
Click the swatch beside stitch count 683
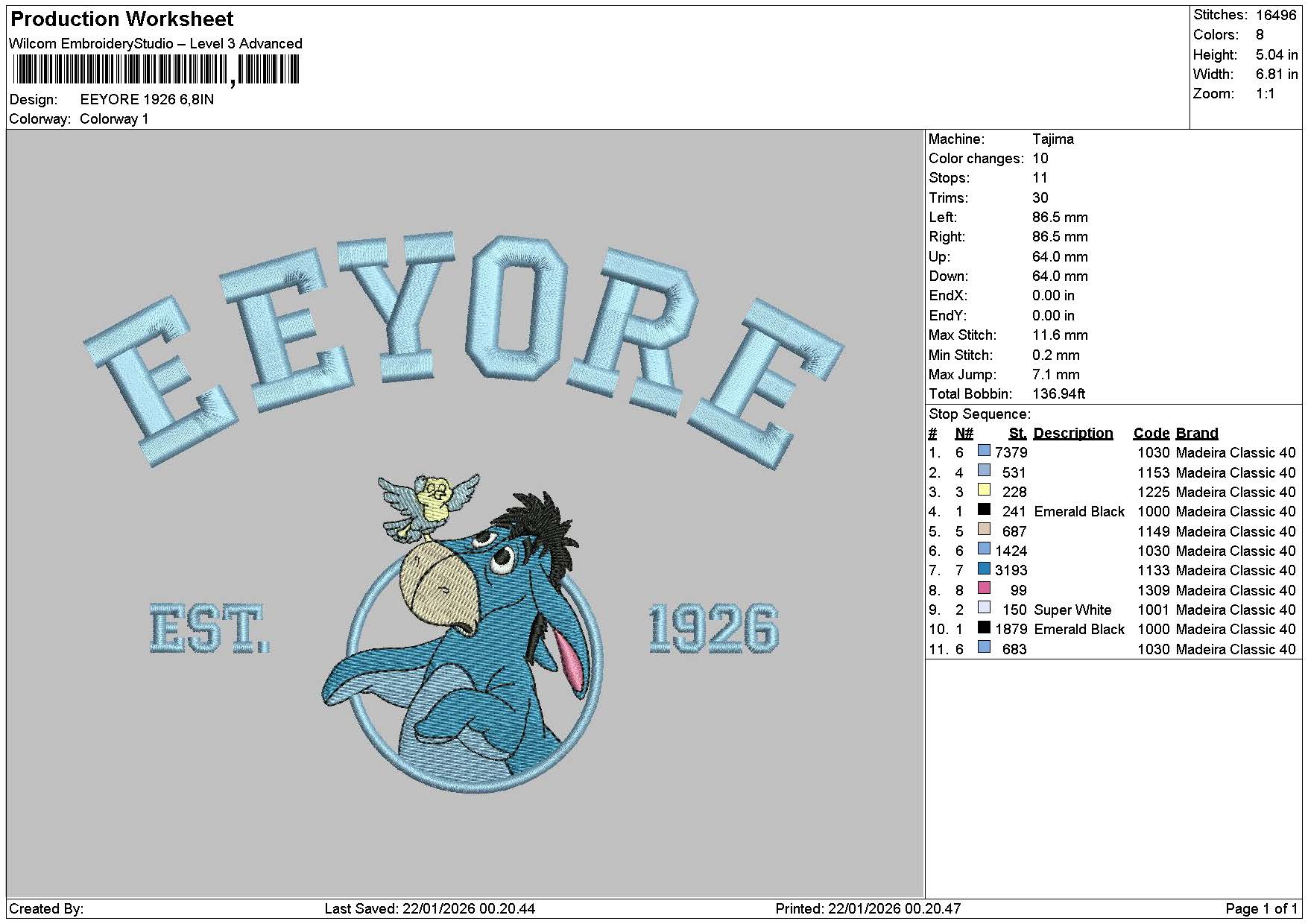coord(984,648)
